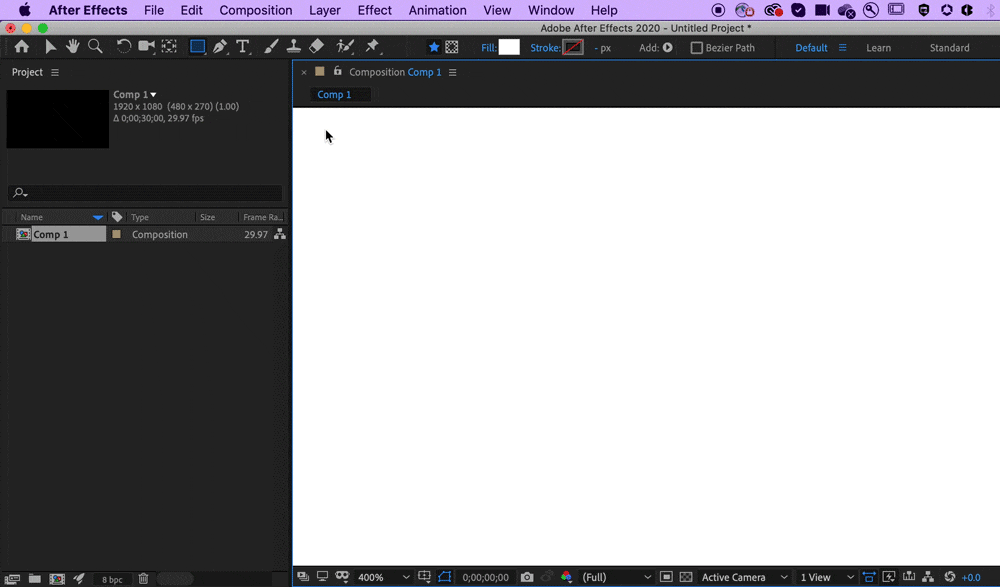Toggle transparency grid
Viewport: 1000px width, 587px height.
click(686, 577)
